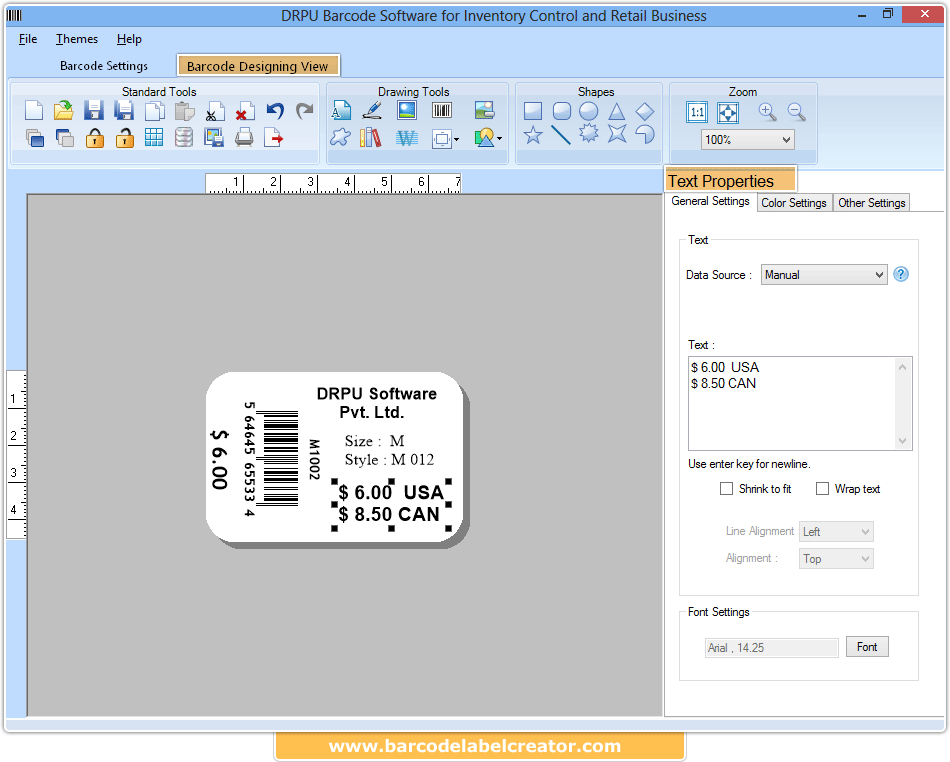This screenshot has width=950, height=762.
Task: Bring the object to front
Action: [35, 138]
